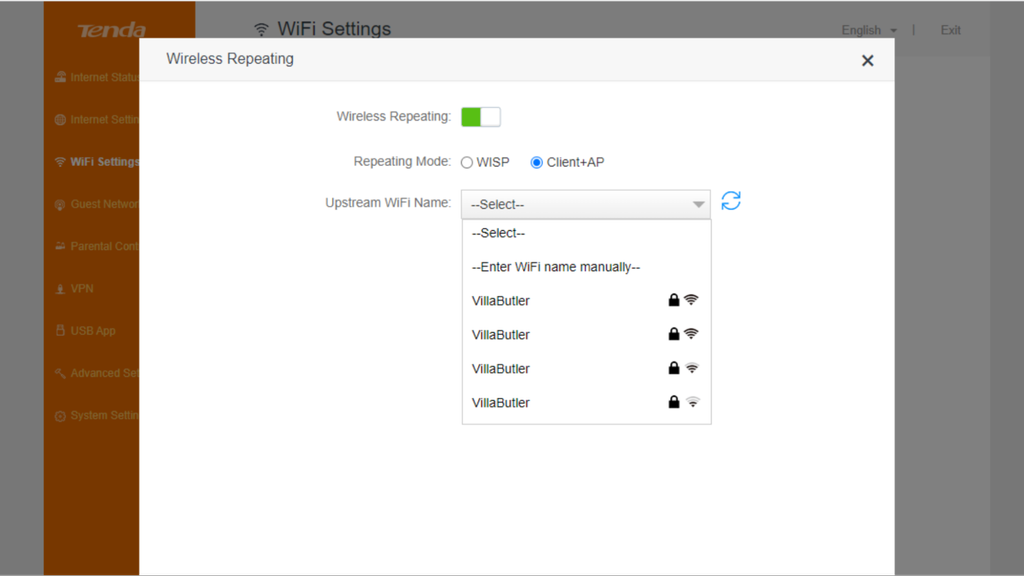
Task: Click the WiFi Settings icon in the sidebar
Action: click(60, 161)
